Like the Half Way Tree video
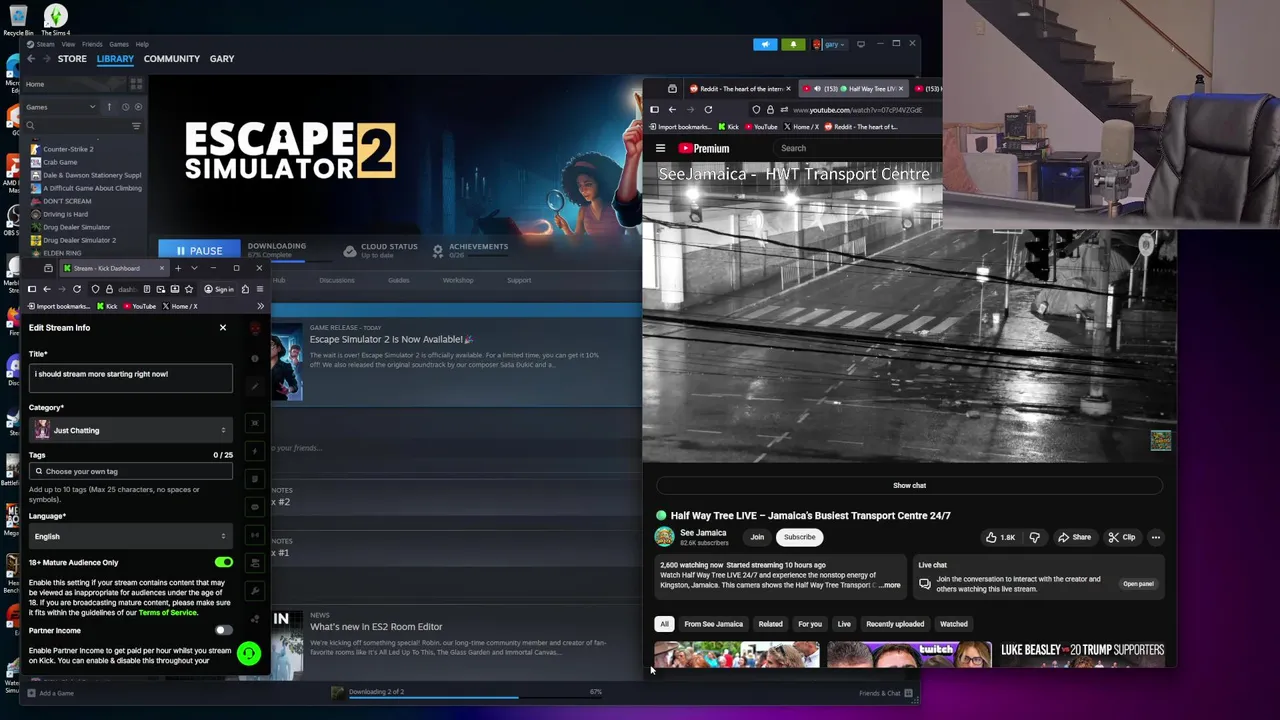 pyautogui.click(x=1000, y=537)
